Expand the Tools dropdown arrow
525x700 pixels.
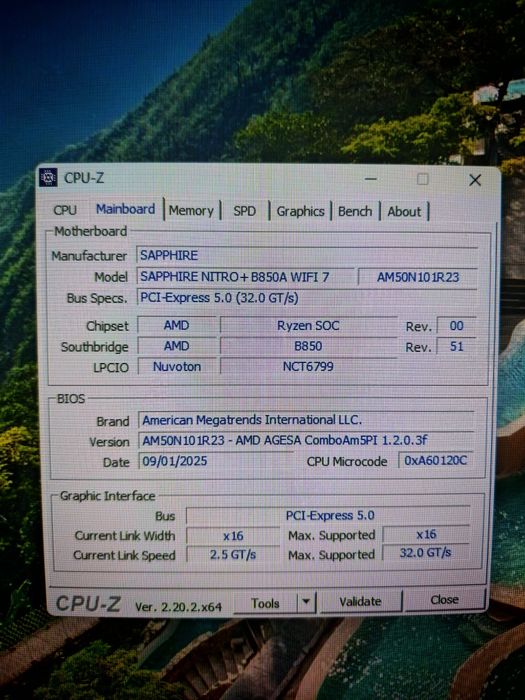tap(306, 602)
